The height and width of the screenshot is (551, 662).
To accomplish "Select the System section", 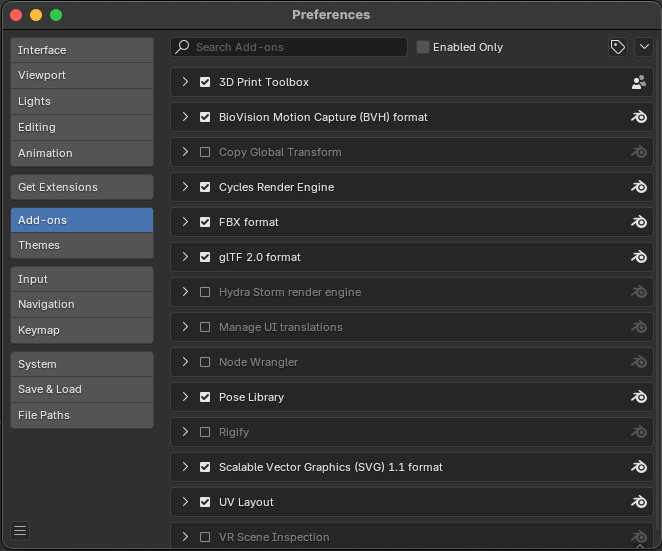I will [82, 364].
